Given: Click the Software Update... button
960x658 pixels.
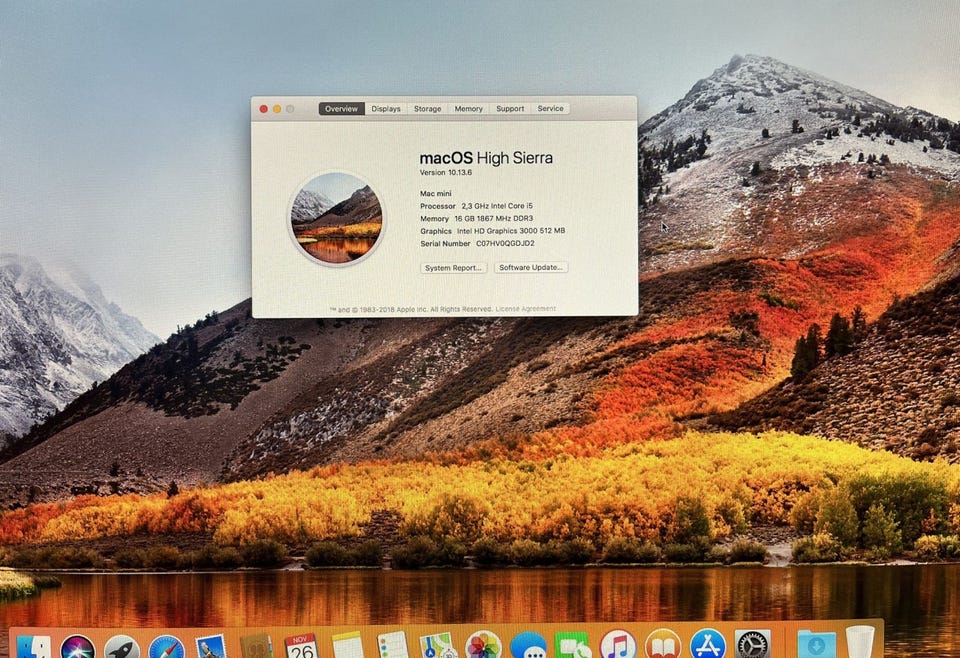Looking at the screenshot, I should [x=531, y=267].
